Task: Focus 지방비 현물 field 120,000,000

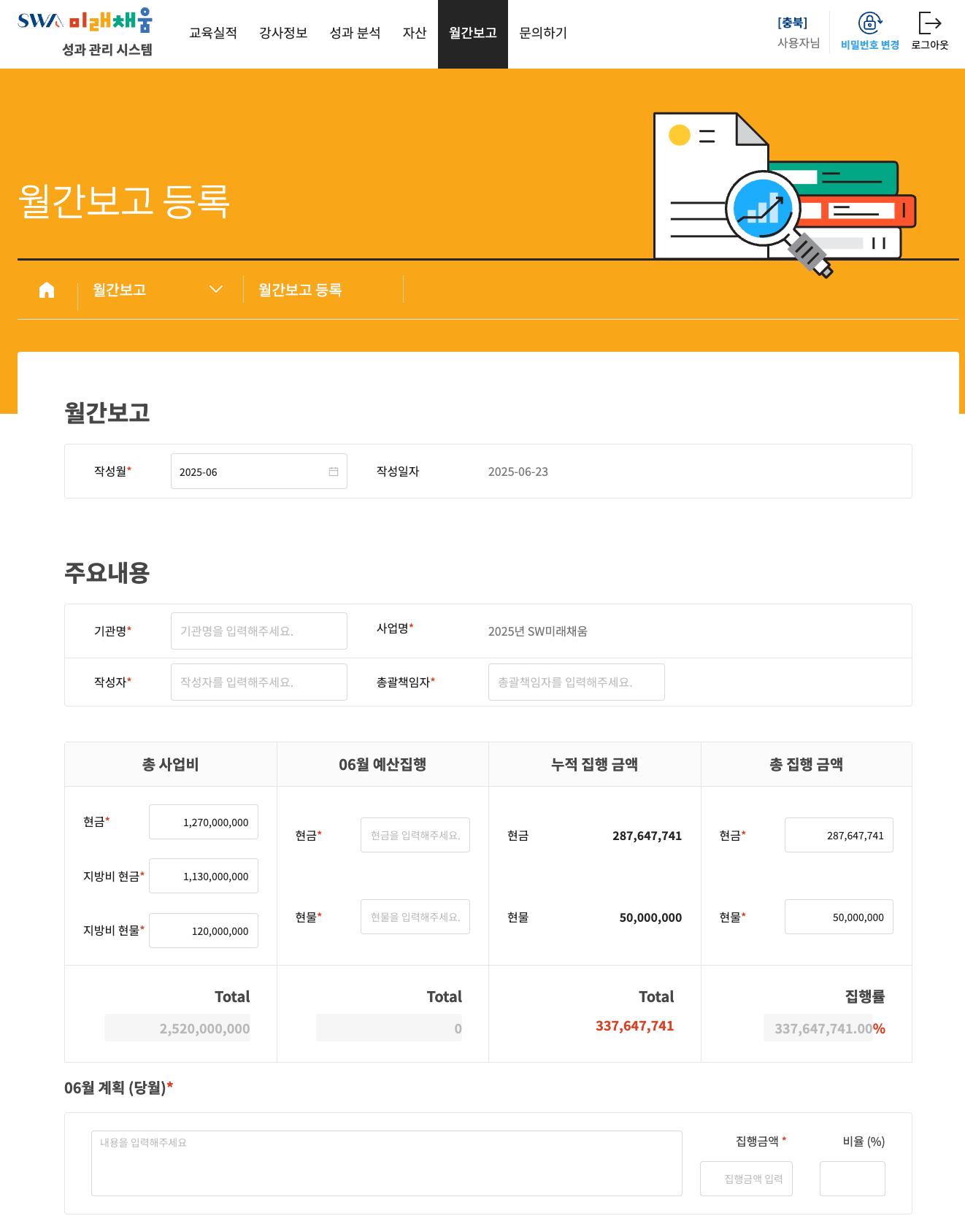Action: click(204, 931)
